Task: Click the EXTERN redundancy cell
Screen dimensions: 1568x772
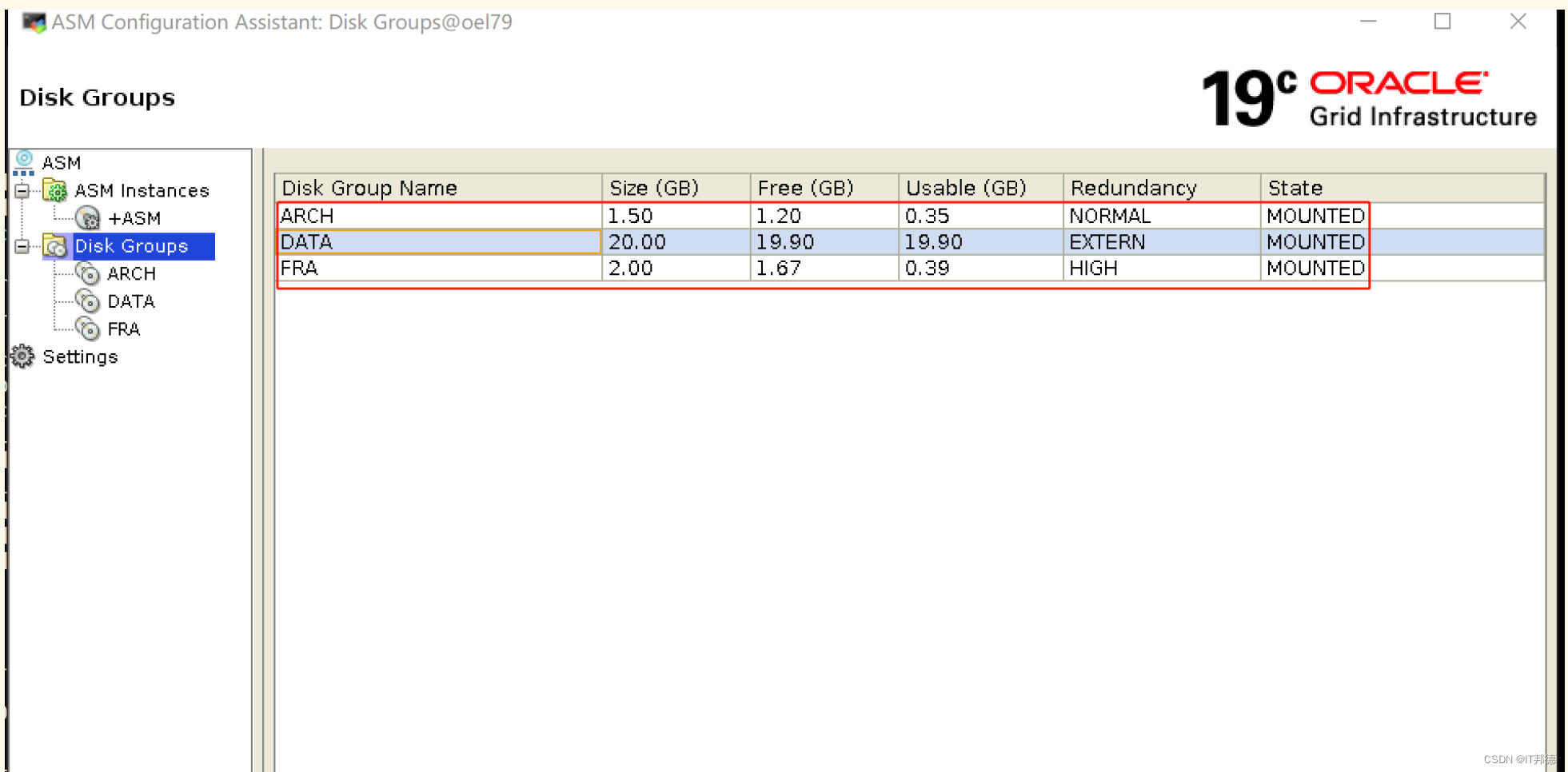Action: (1162, 242)
